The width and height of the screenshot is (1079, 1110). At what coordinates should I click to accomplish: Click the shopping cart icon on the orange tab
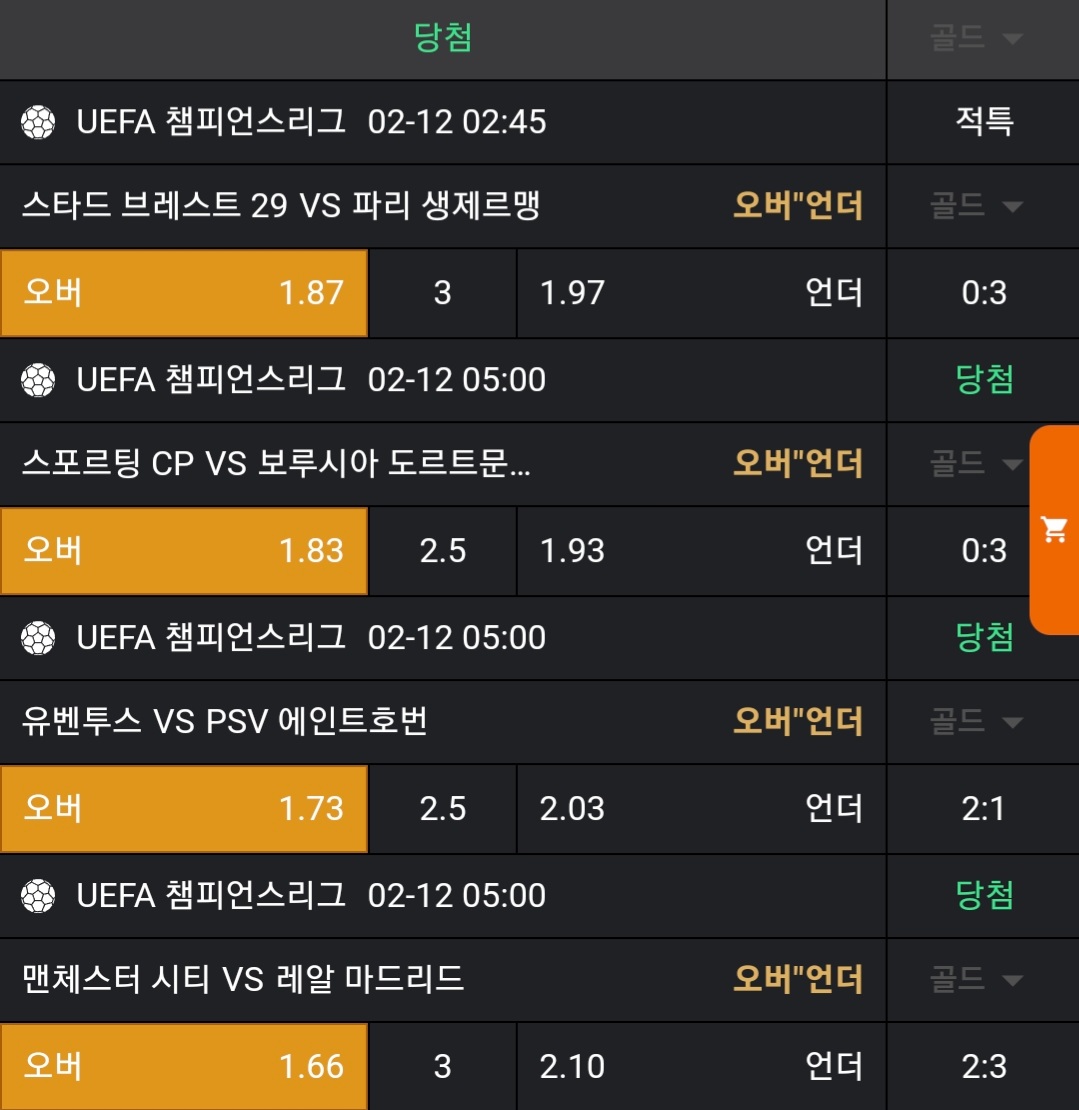(1054, 530)
